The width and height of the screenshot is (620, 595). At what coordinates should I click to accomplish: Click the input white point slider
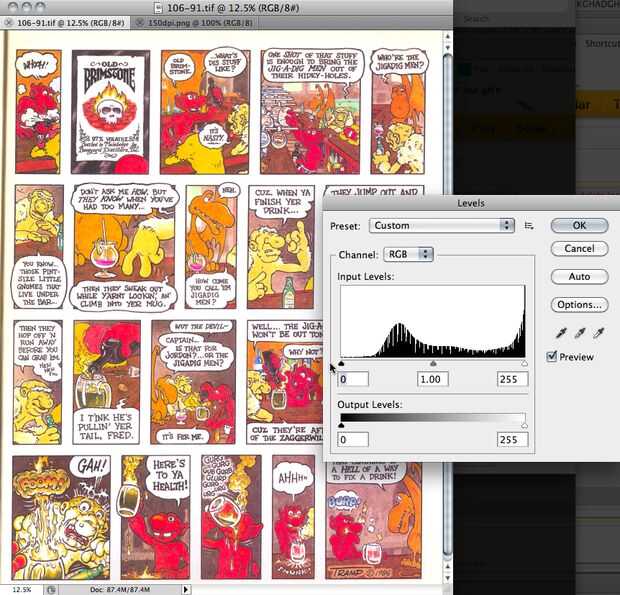[x=524, y=363]
